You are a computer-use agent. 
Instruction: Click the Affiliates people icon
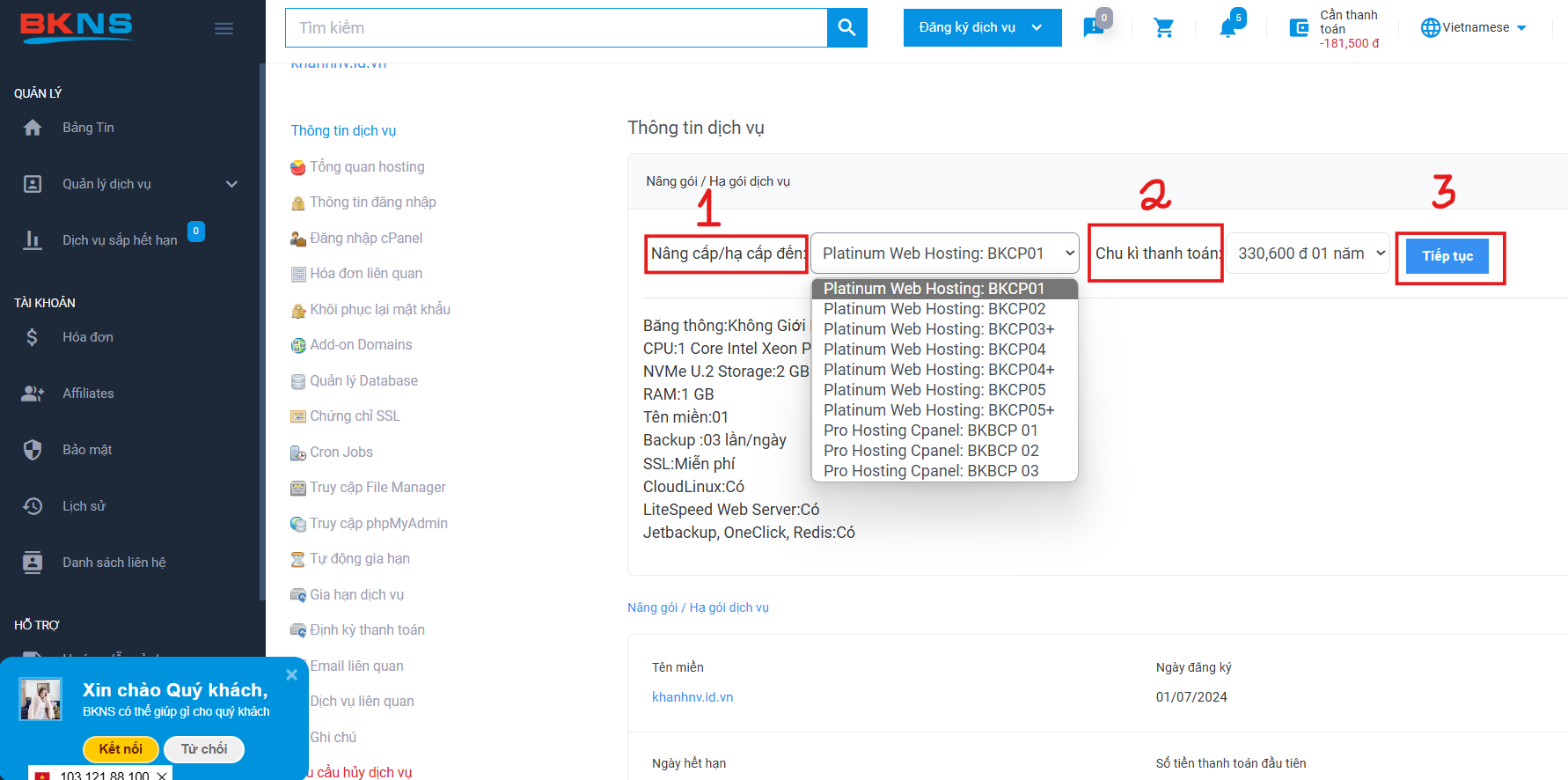33,394
